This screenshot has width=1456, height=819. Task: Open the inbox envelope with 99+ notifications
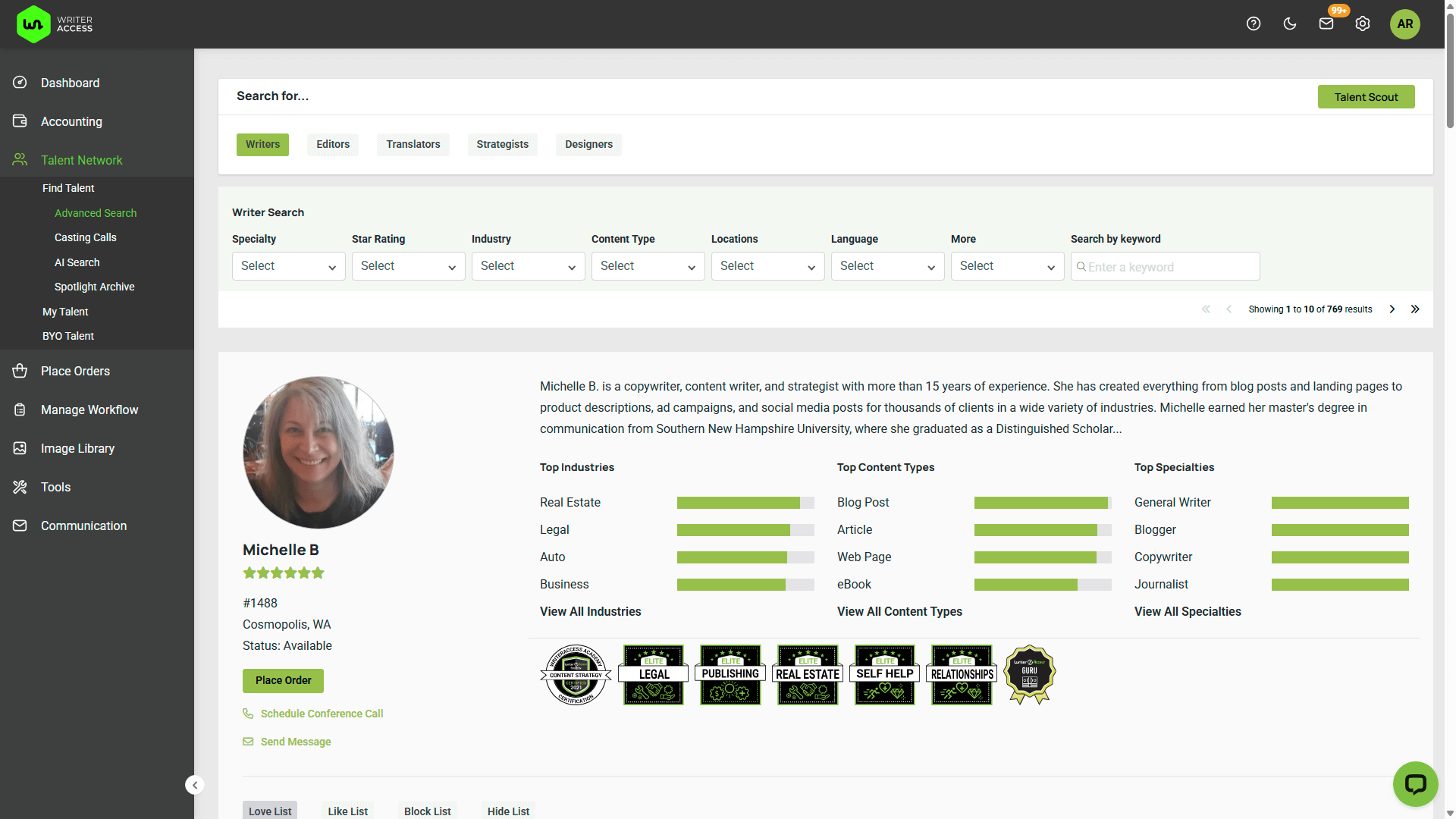pos(1326,24)
